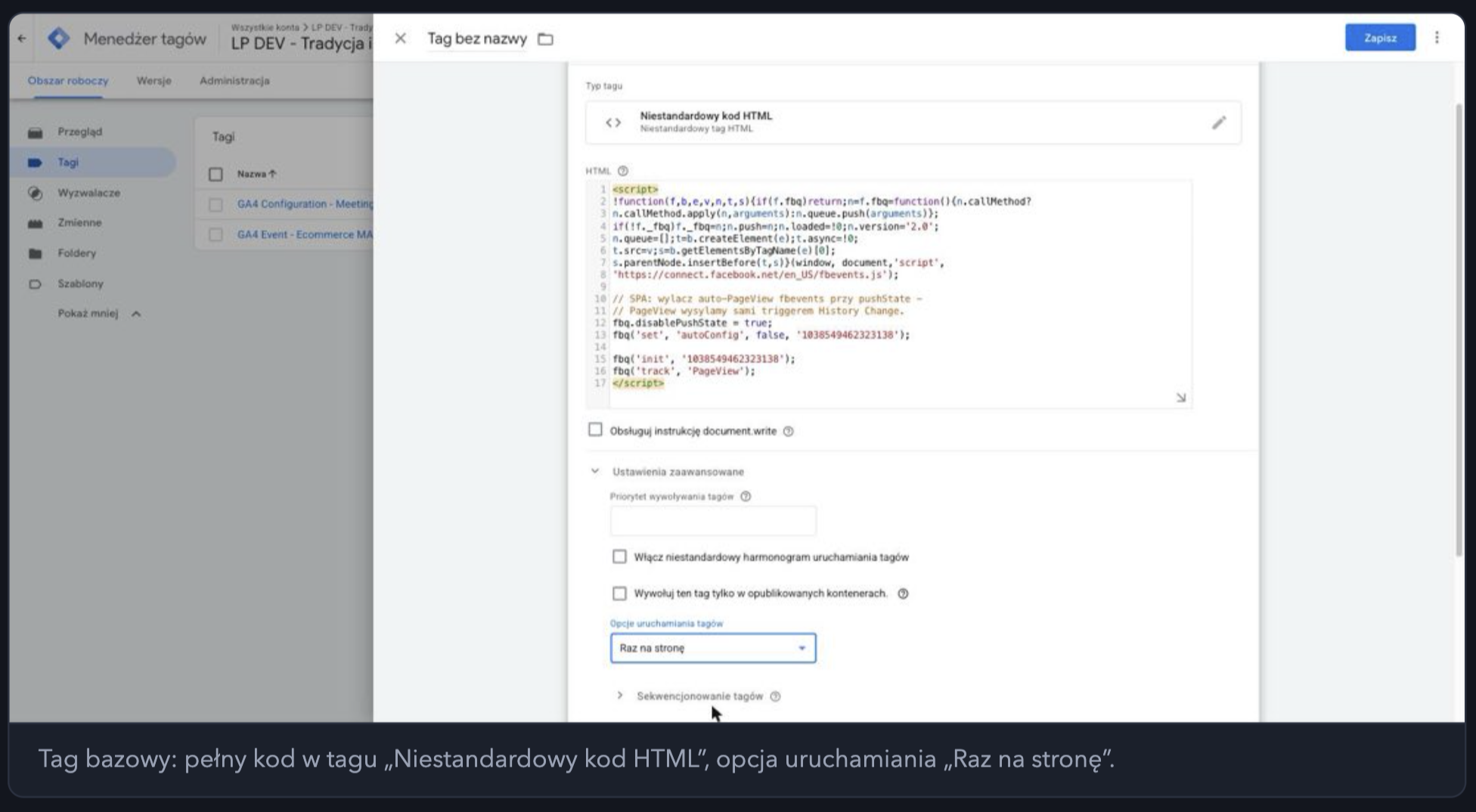
Task: Open the three-dot more options menu
Action: [x=1437, y=38]
